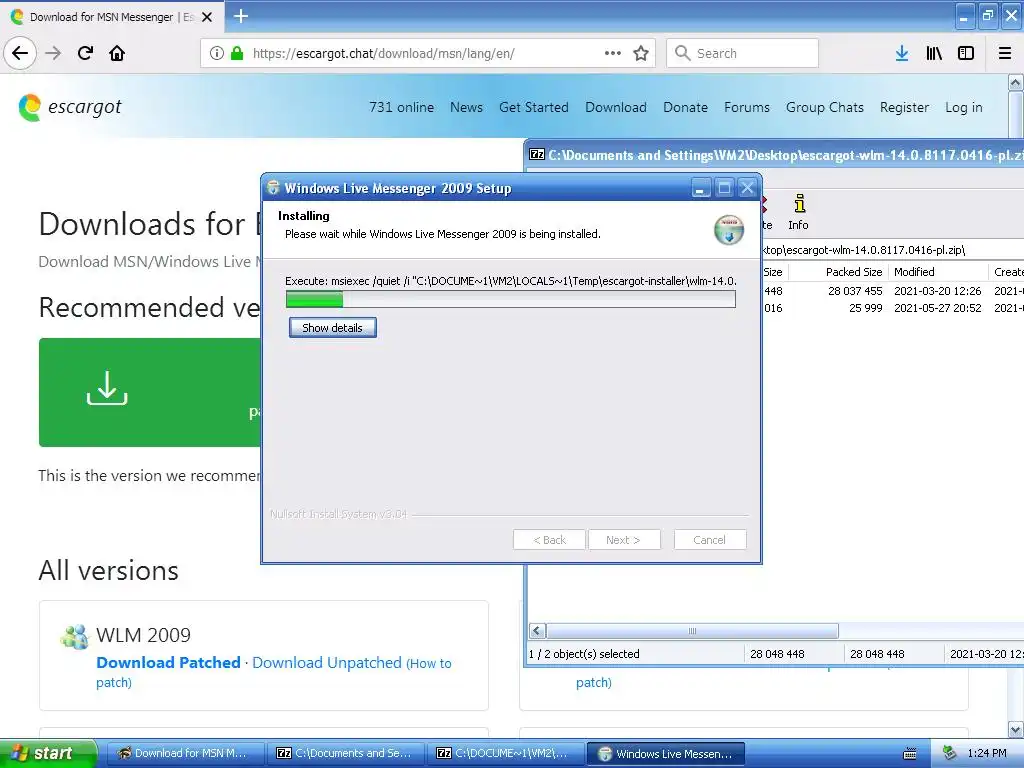The image size is (1024, 768).
Task: Open the Download nav link
Action: tap(616, 107)
